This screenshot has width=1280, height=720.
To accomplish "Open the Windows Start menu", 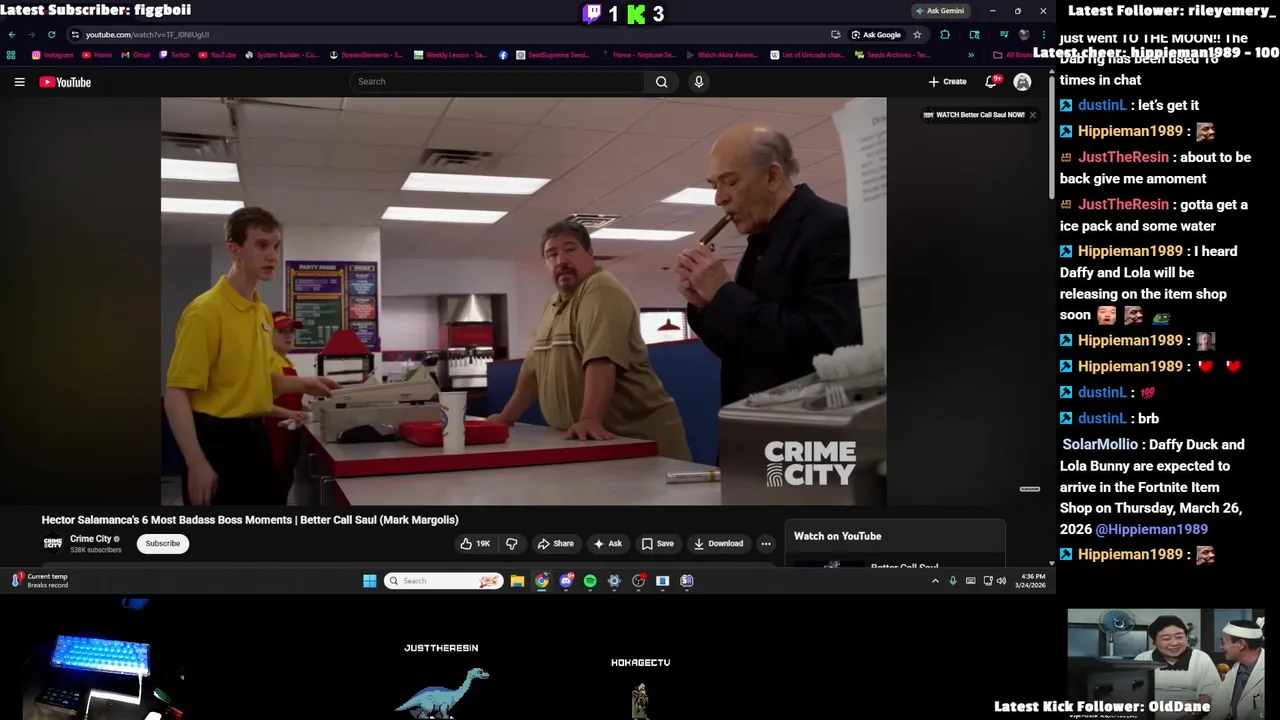I will click(369, 581).
